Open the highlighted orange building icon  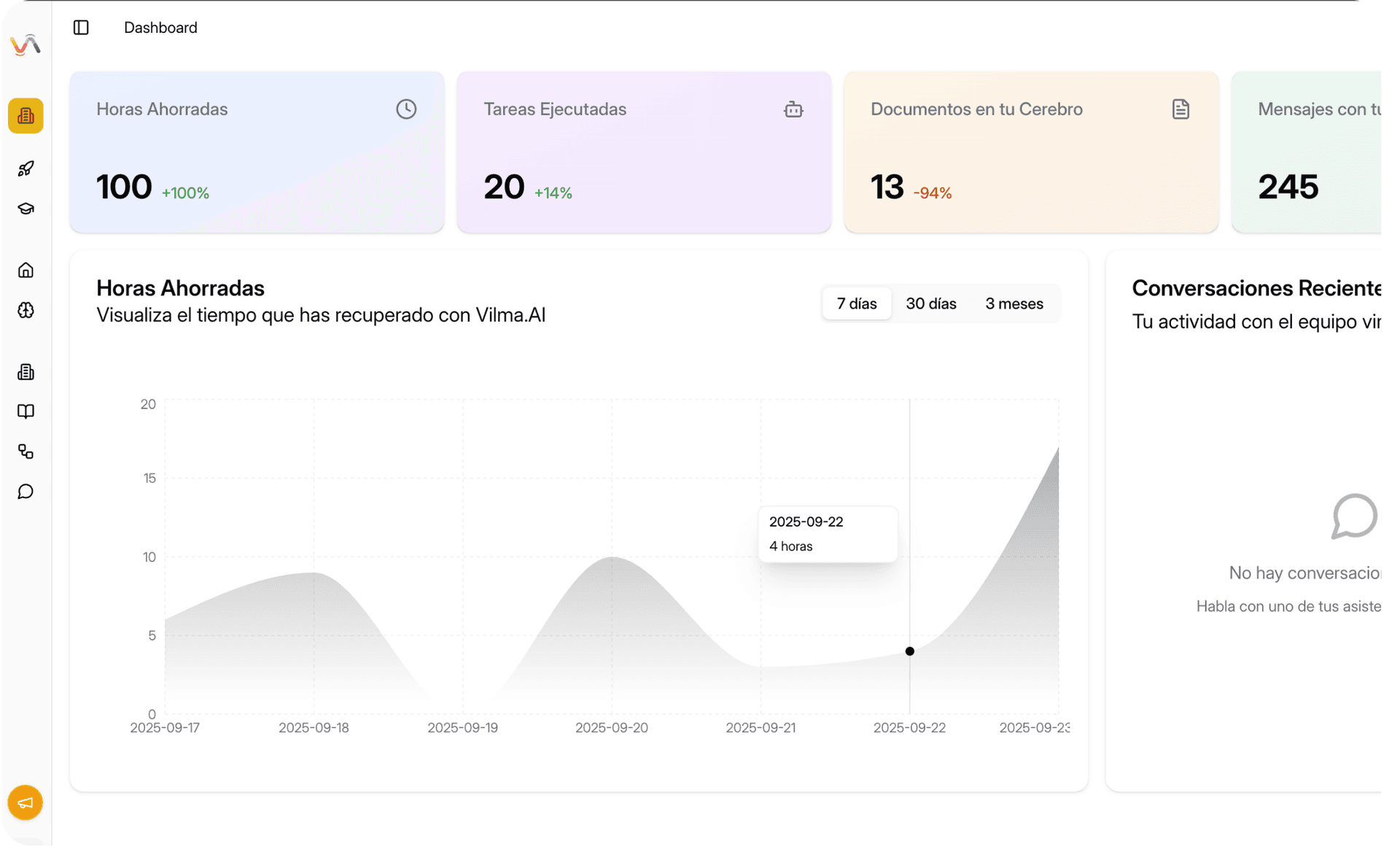coord(26,116)
